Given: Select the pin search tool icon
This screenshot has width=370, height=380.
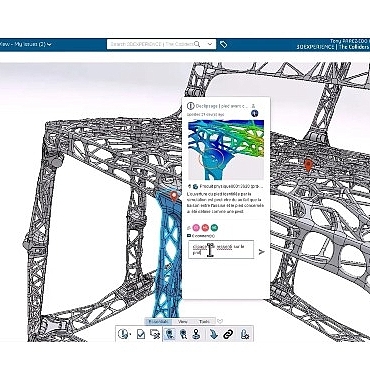Looking at the screenshot, I should [183, 334].
